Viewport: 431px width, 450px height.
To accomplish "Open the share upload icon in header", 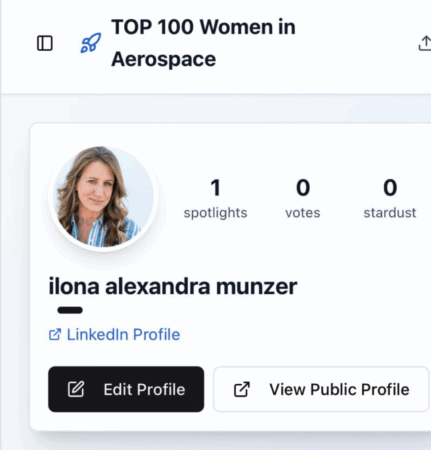I will coord(425,43).
